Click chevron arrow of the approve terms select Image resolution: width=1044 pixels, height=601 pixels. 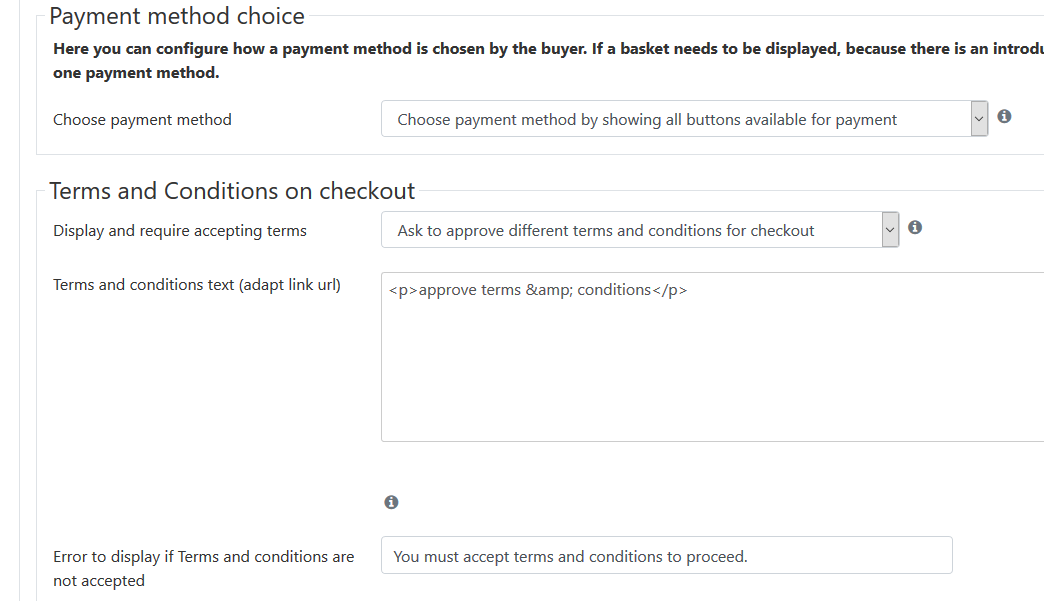point(890,230)
